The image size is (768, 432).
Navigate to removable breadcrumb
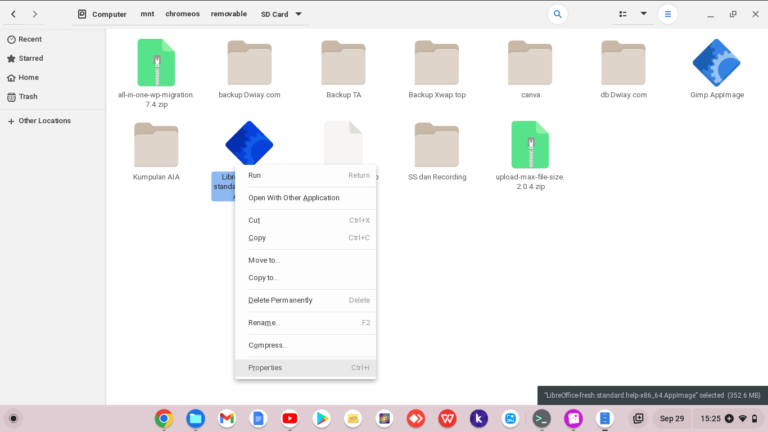click(x=229, y=14)
